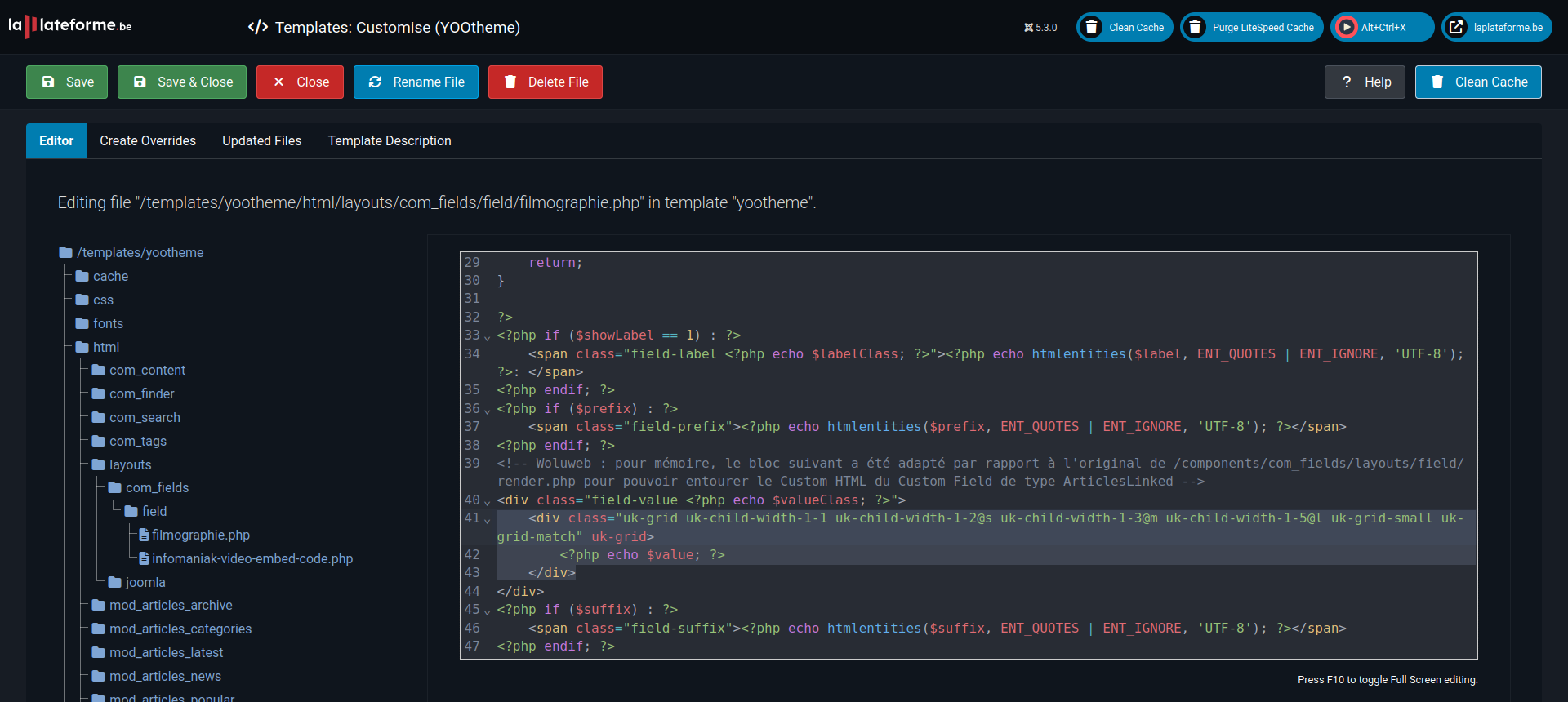Click the Purge LiteSpeed Cache button
The image size is (1568, 702).
(1251, 27)
